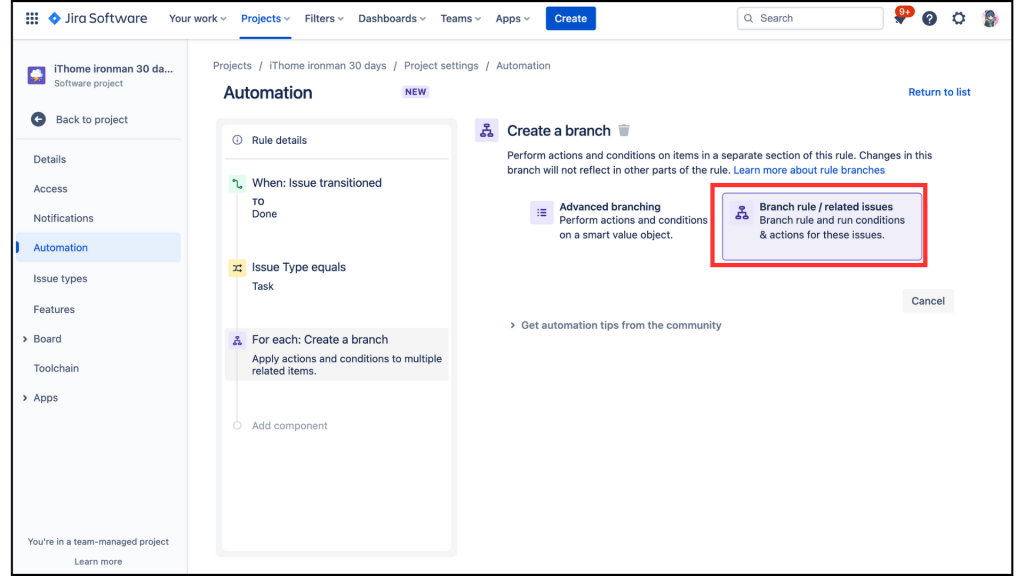Open the settings gear icon

click(958, 18)
